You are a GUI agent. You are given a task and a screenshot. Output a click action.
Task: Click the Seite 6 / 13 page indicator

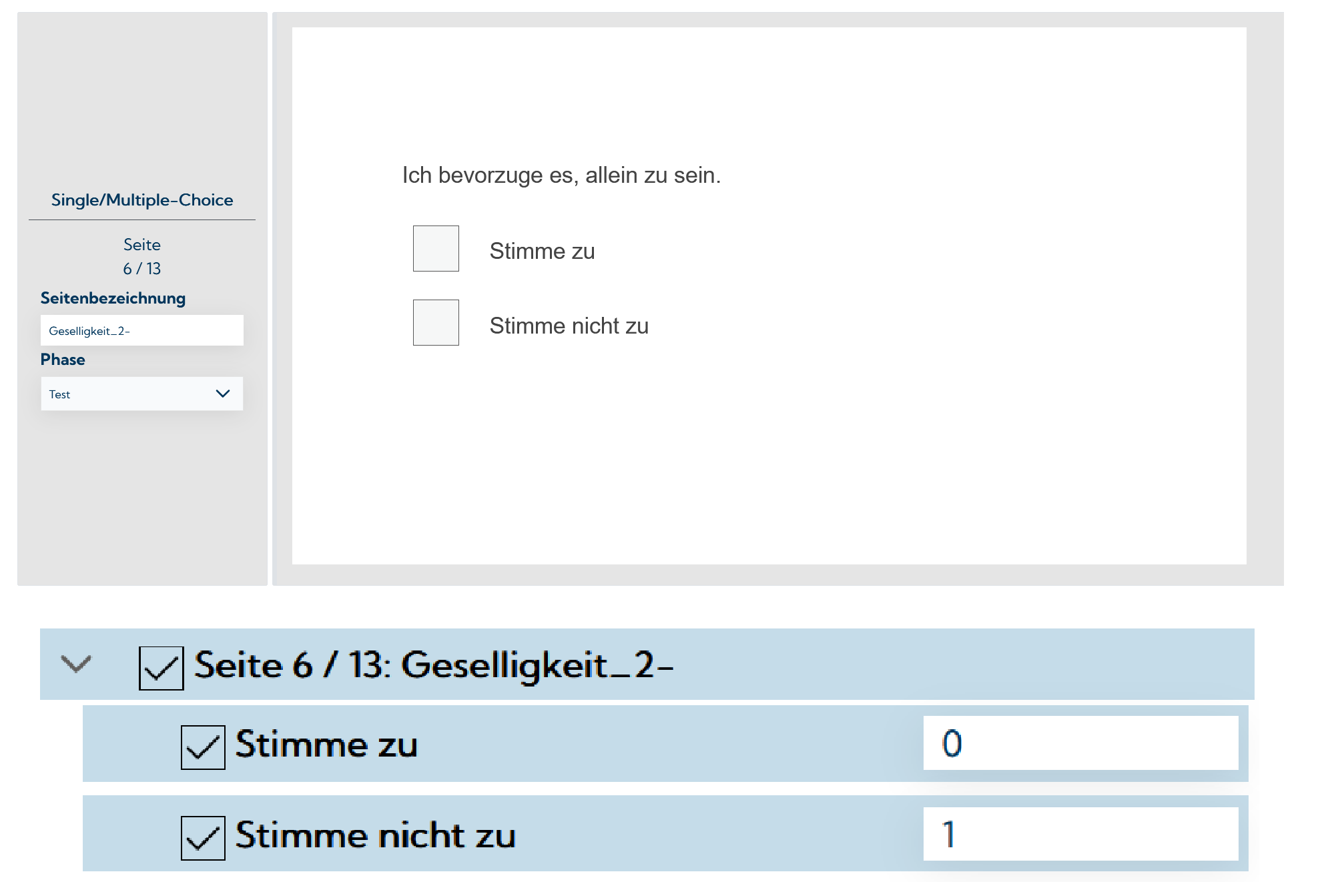point(141,257)
